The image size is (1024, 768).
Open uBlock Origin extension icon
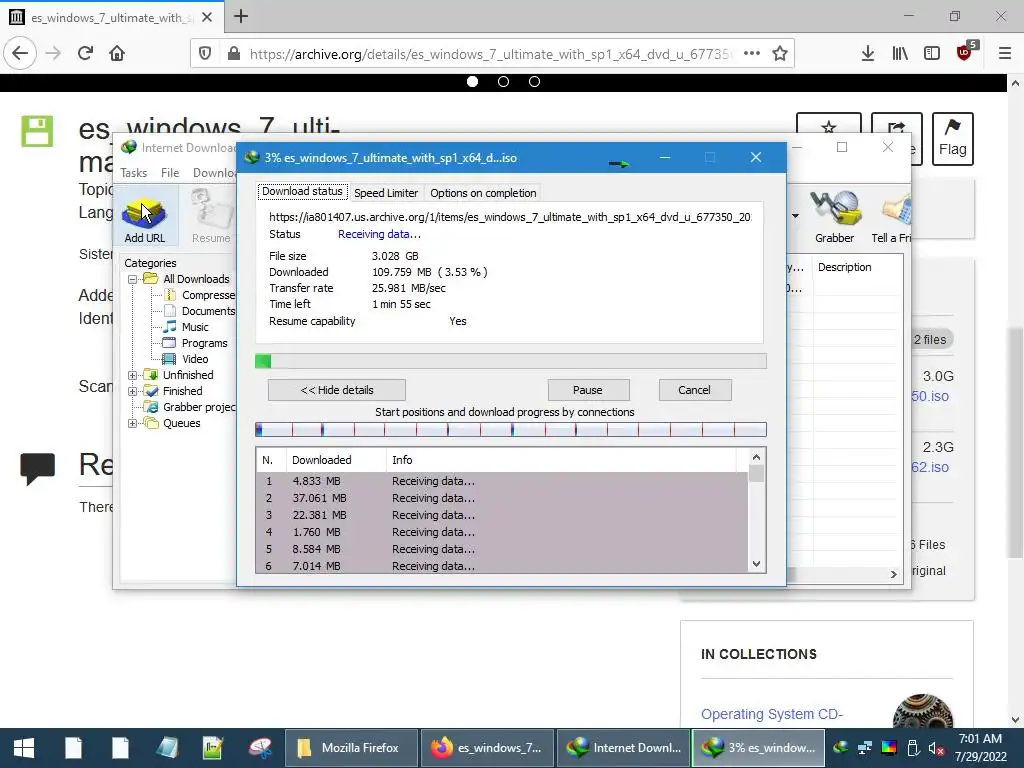965,52
